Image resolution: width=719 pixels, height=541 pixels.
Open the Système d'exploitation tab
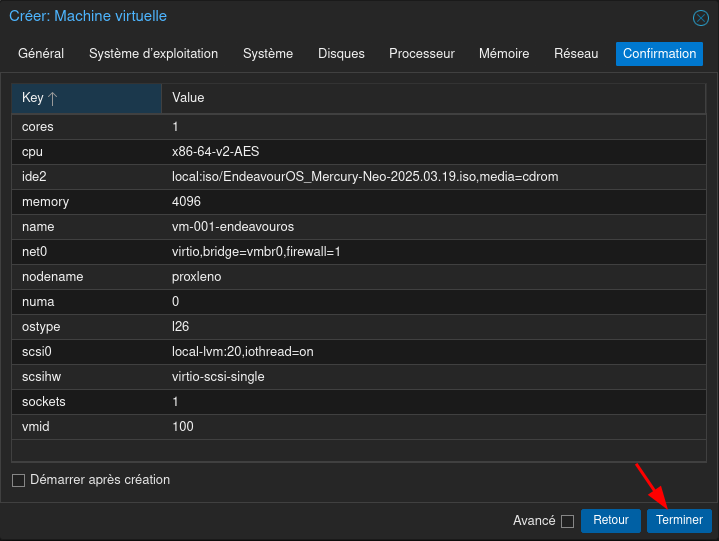coord(153,54)
